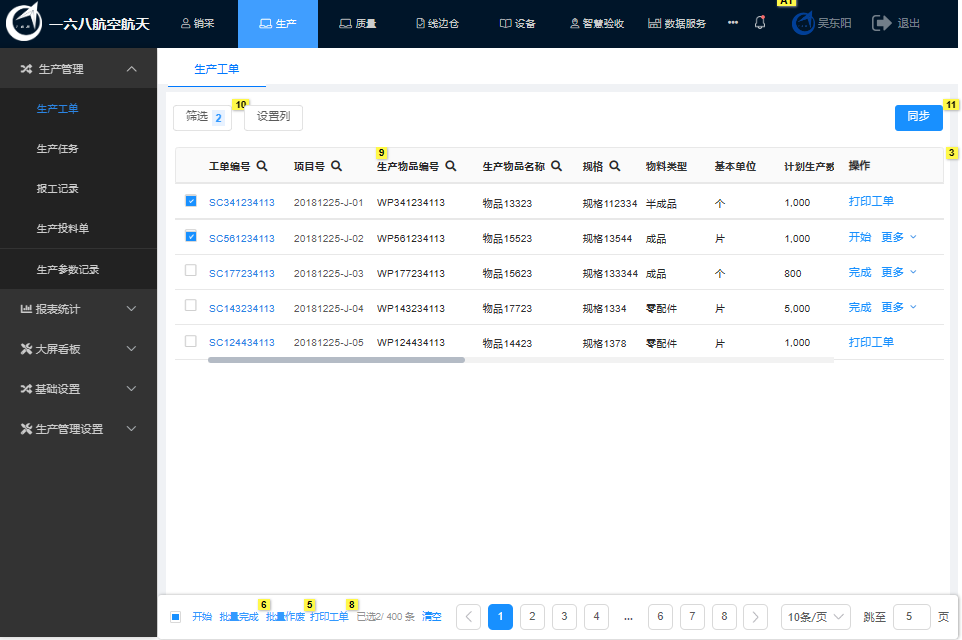Click the 跳至 page number input field
Image resolution: width=962 pixels, height=640 pixels.
(911, 617)
